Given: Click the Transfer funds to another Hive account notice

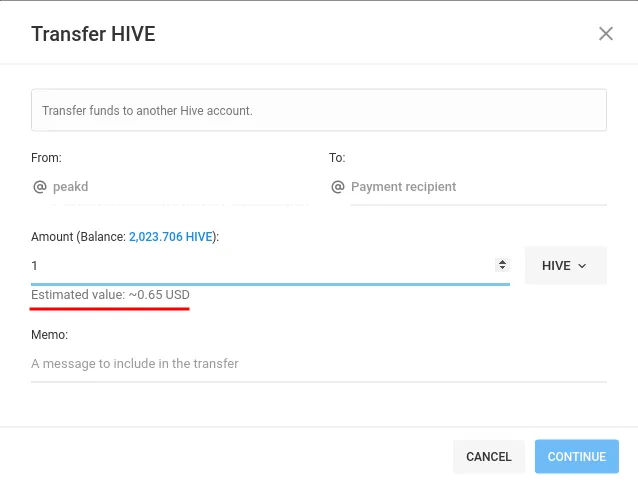Looking at the screenshot, I should click(319, 110).
